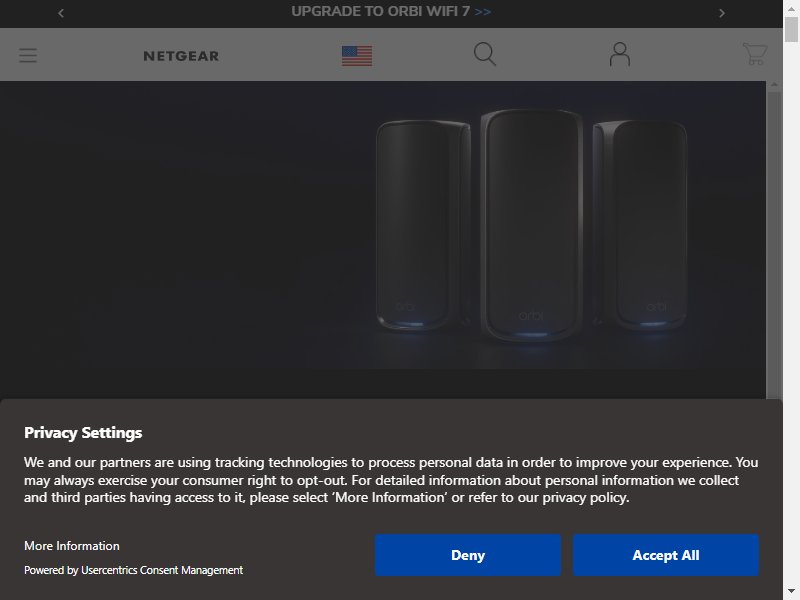
Task: Open Powered by Usercentrics Consent Management link
Action: (x=134, y=570)
